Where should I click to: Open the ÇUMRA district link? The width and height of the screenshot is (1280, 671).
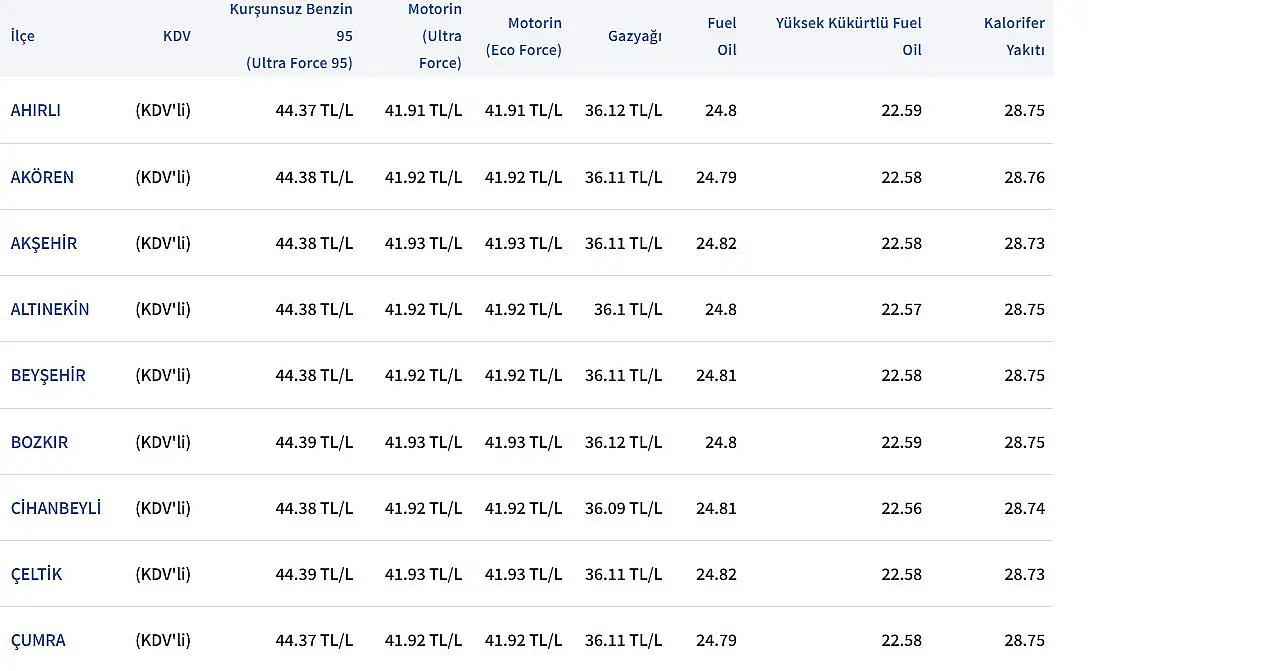[x=38, y=640]
